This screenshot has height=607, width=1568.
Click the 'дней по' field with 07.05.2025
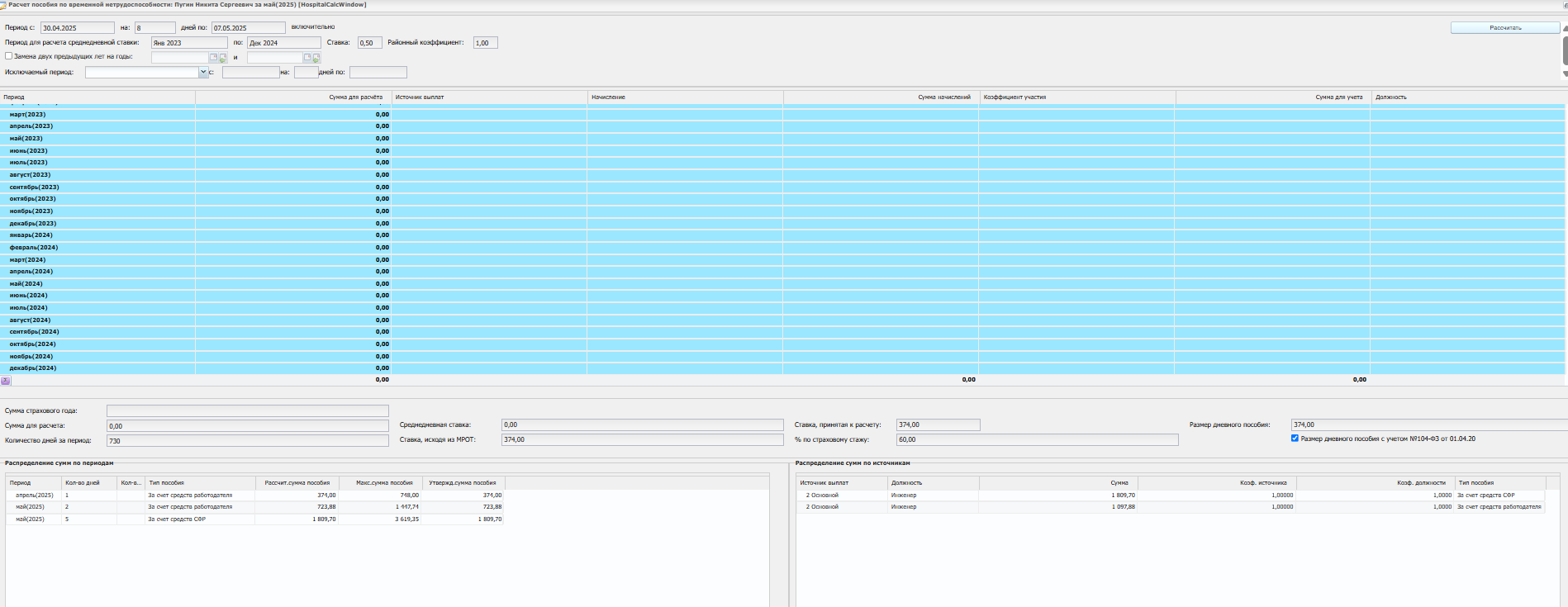249,28
